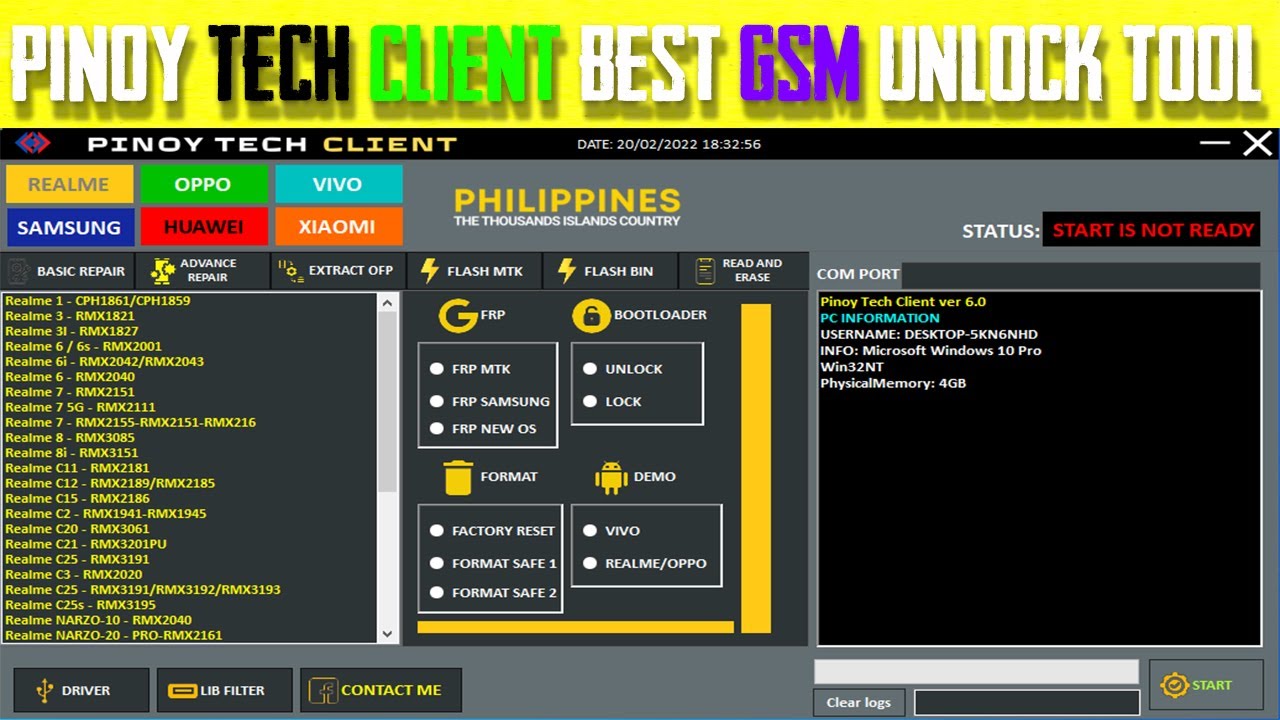Click the dark field beside Clear logs
1280x720 pixels.
point(1027,702)
